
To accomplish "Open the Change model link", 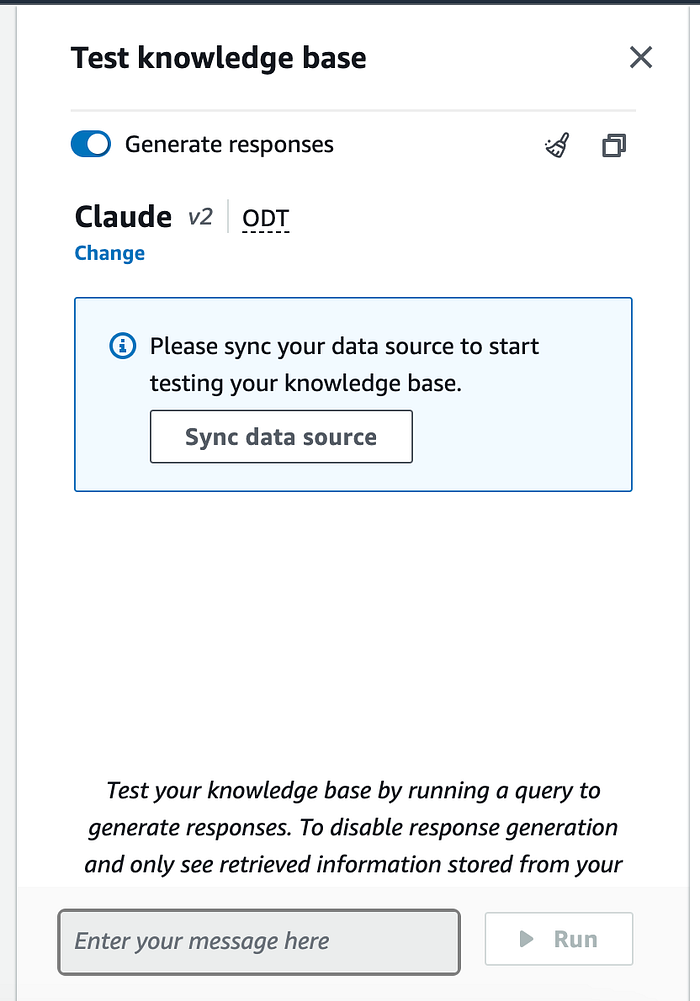I will (x=110, y=253).
